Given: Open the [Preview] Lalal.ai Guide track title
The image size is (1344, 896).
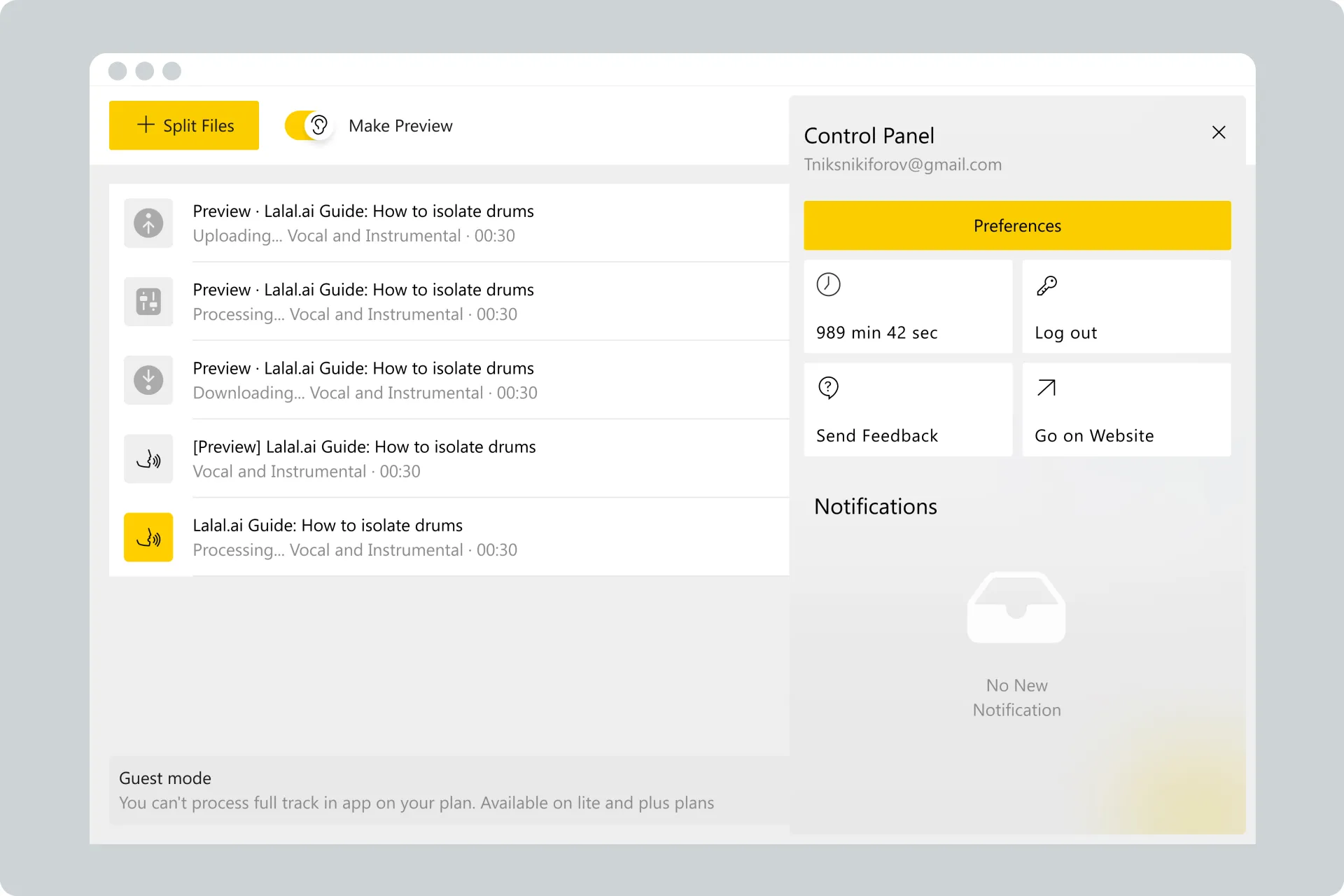Looking at the screenshot, I should pyautogui.click(x=364, y=447).
